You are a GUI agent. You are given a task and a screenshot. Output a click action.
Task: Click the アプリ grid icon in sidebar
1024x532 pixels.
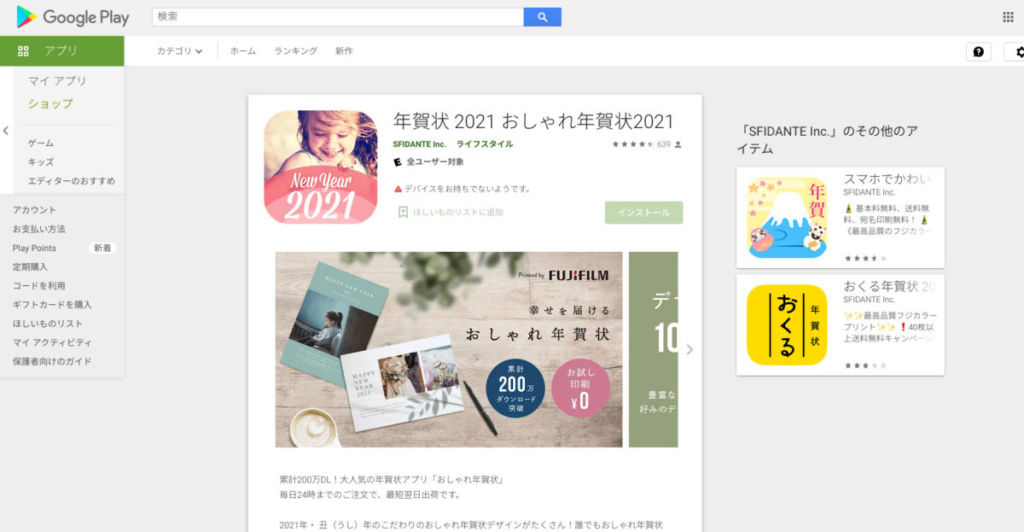pyautogui.click(x=24, y=51)
